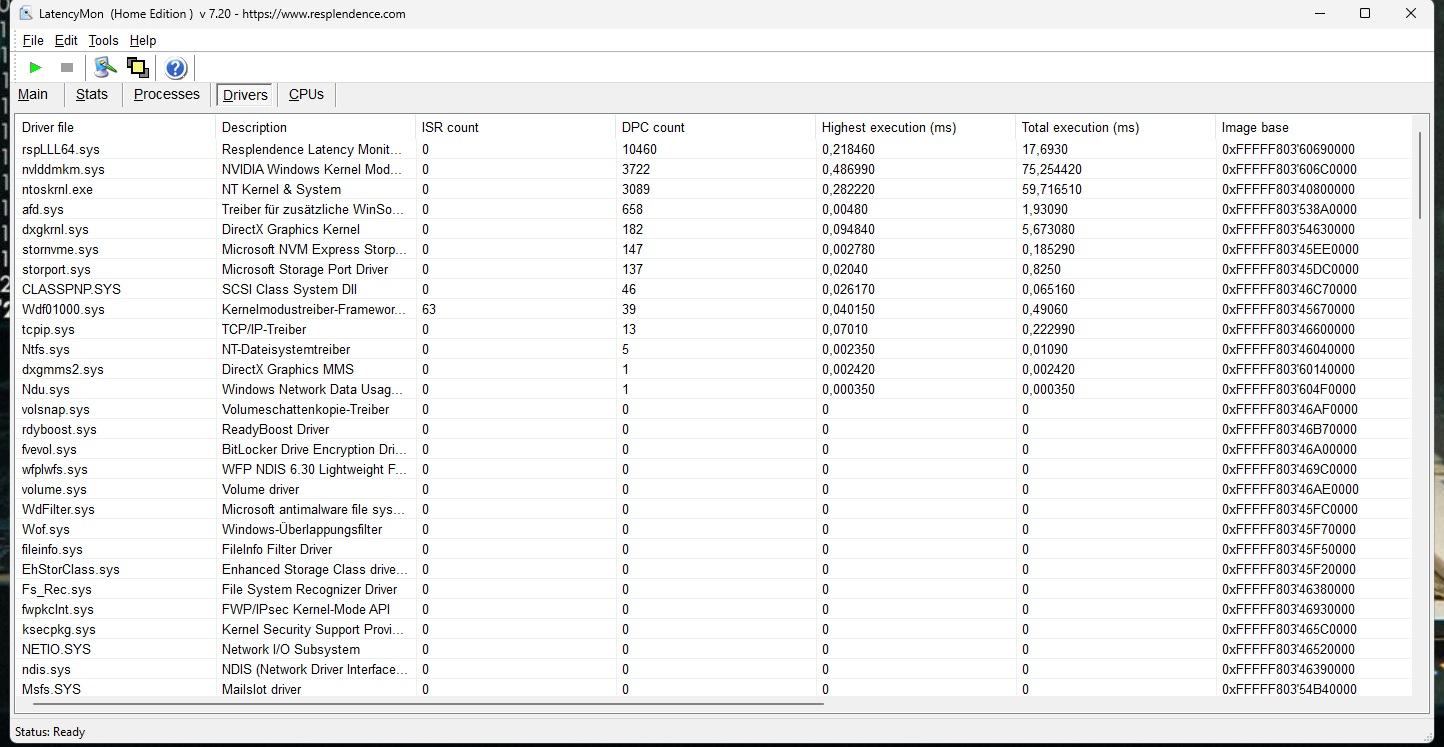Sort by Total execution (ms) column header

coord(1116,127)
